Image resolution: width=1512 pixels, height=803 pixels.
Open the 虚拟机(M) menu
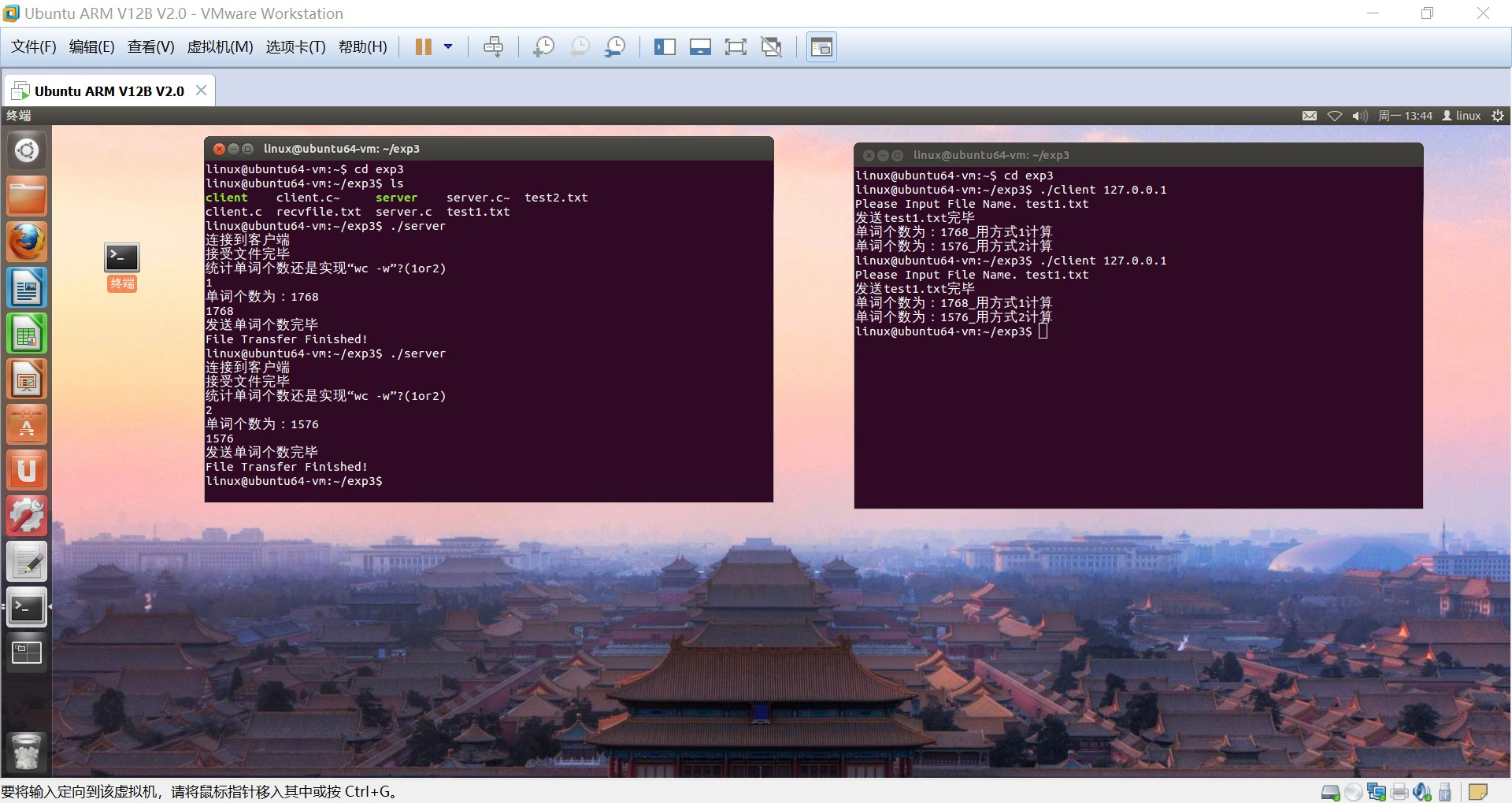click(x=220, y=47)
